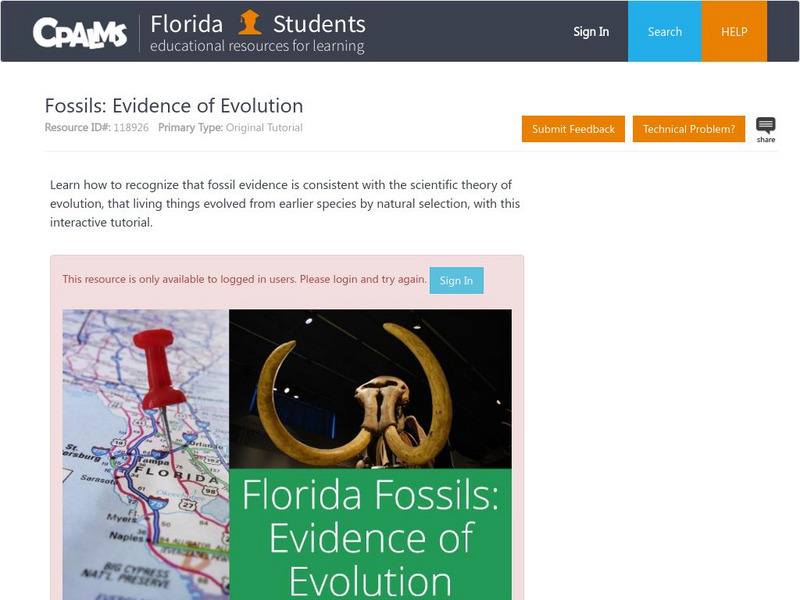
Task: Click the logged-in-users-only alert message
Action: click(x=244, y=279)
